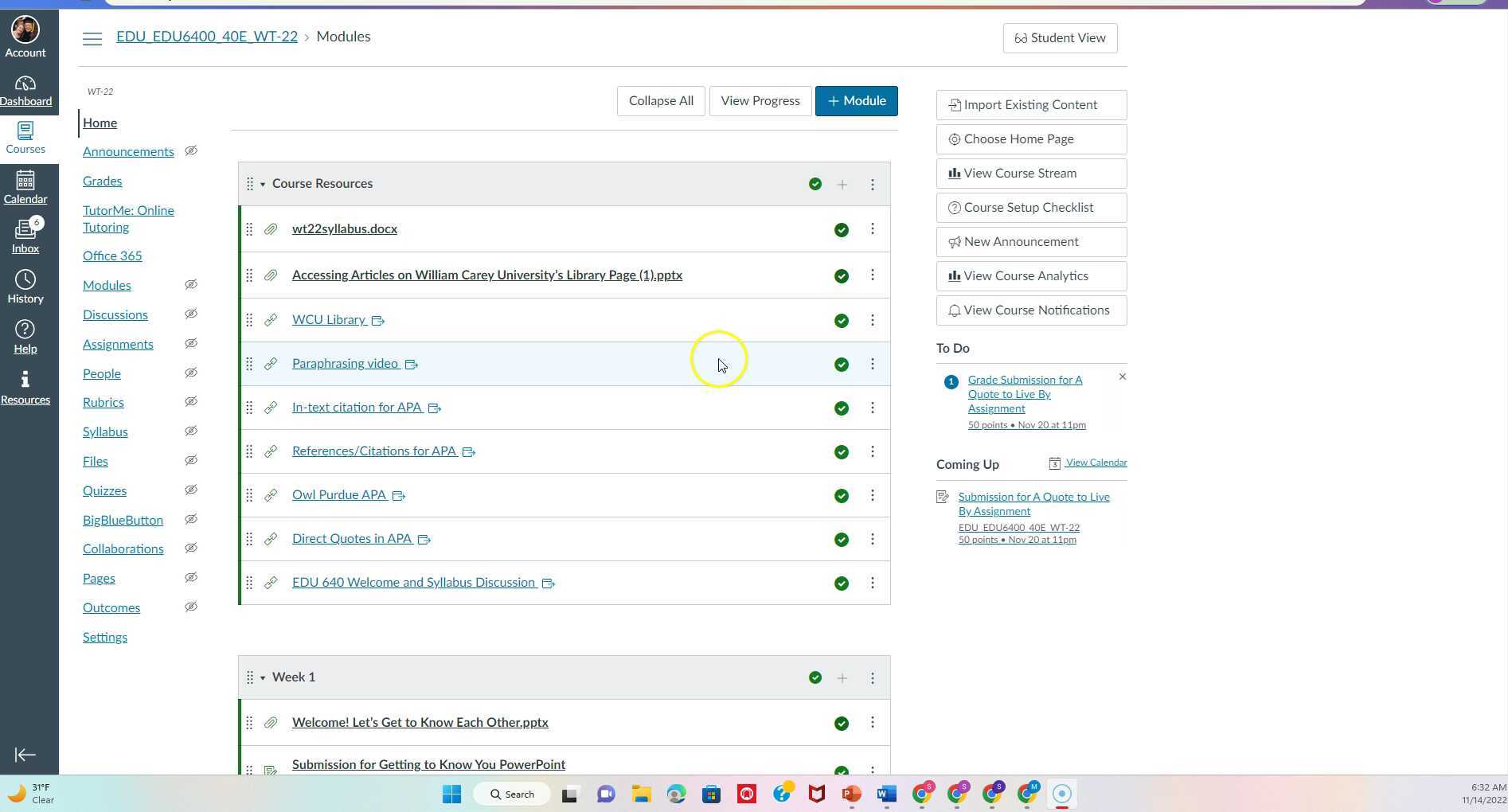Open Settings in the course navigation
The height and width of the screenshot is (812, 1508).
click(x=105, y=638)
